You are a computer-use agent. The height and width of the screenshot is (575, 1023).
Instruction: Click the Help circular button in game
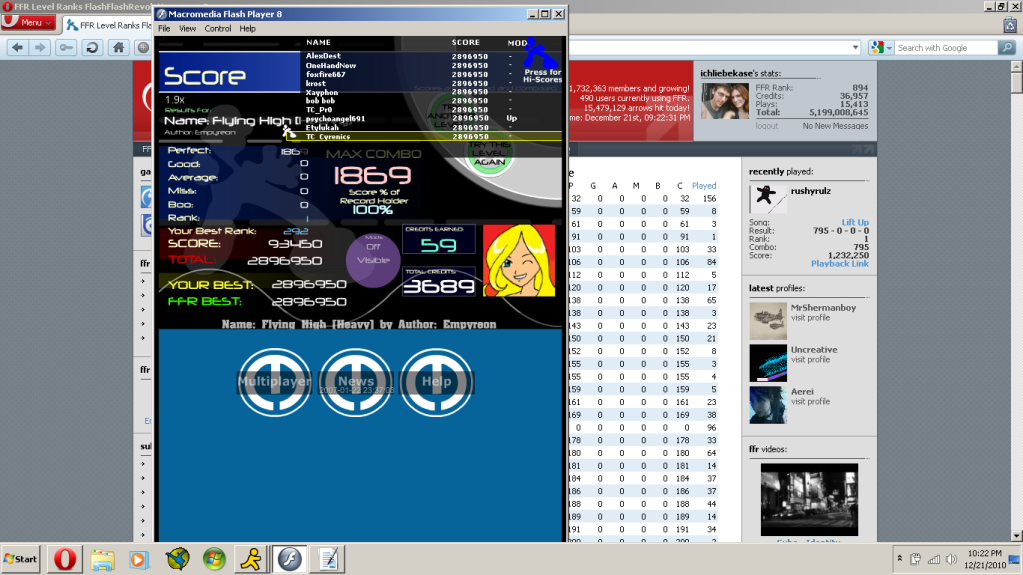coord(437,381)
